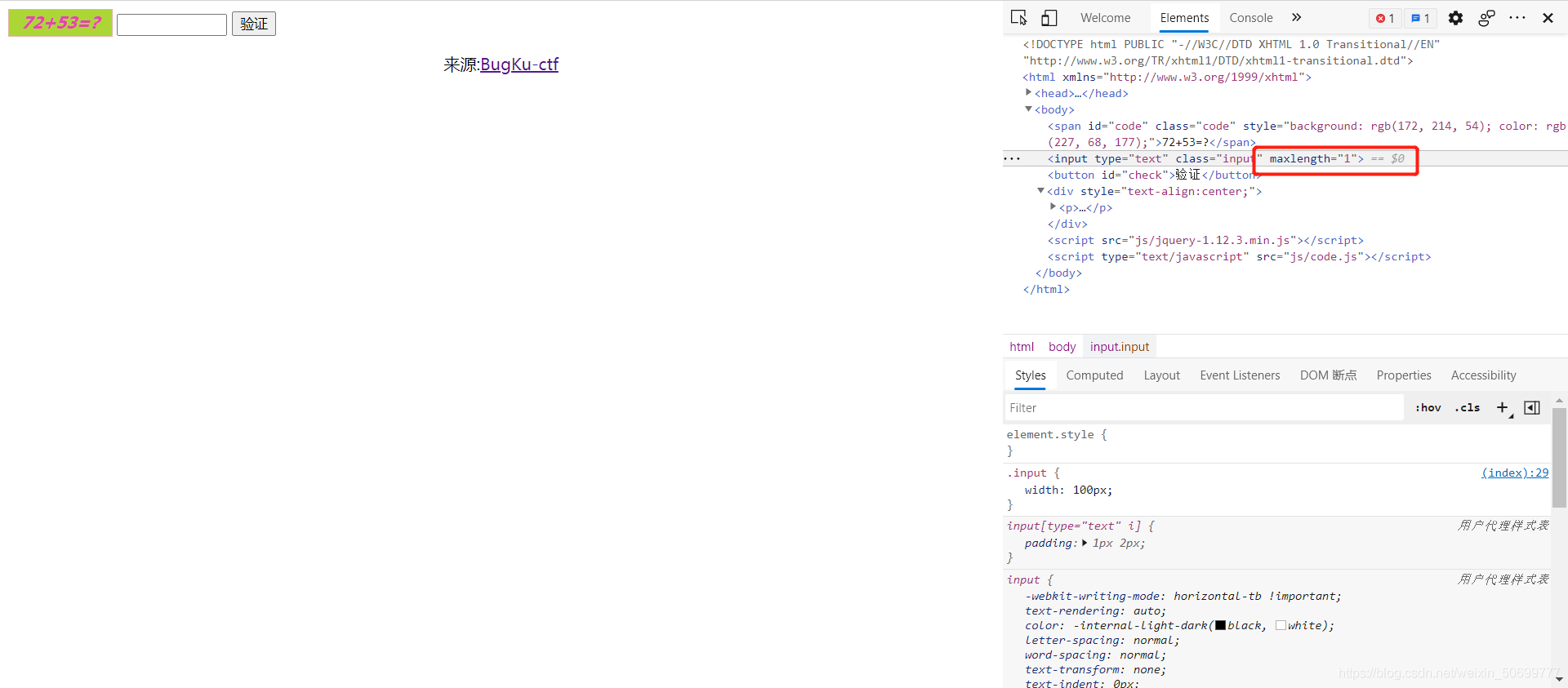Activate the inspect element picker icon
This screenshot has width=1568, height=688.
1018,18
